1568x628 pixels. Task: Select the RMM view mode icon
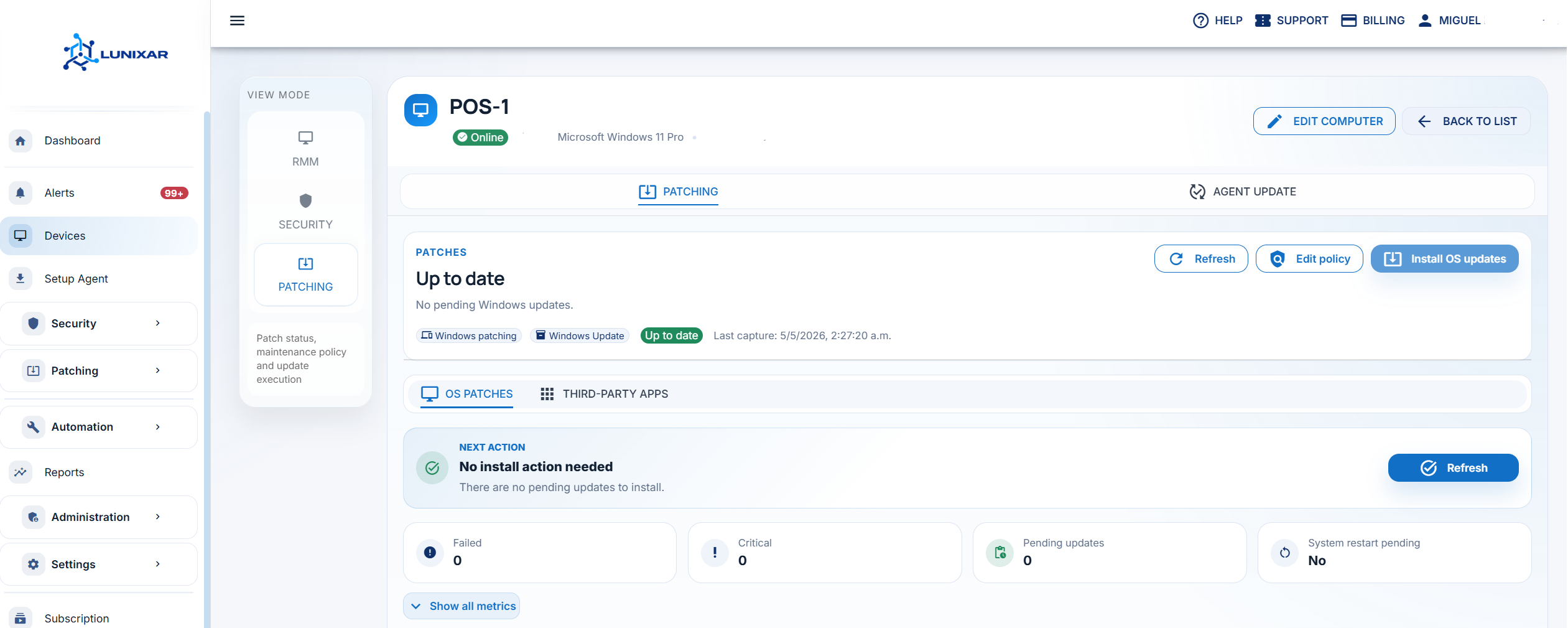[x=305, y=138]
